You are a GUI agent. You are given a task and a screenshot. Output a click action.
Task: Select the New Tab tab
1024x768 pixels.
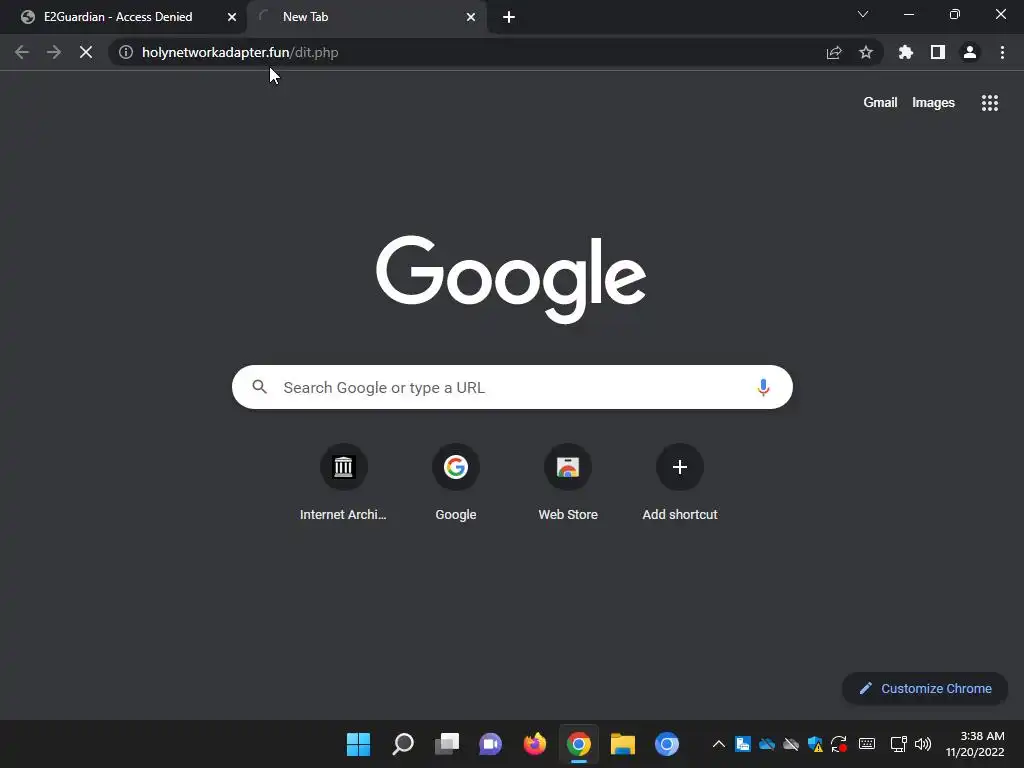click(366, 17)
